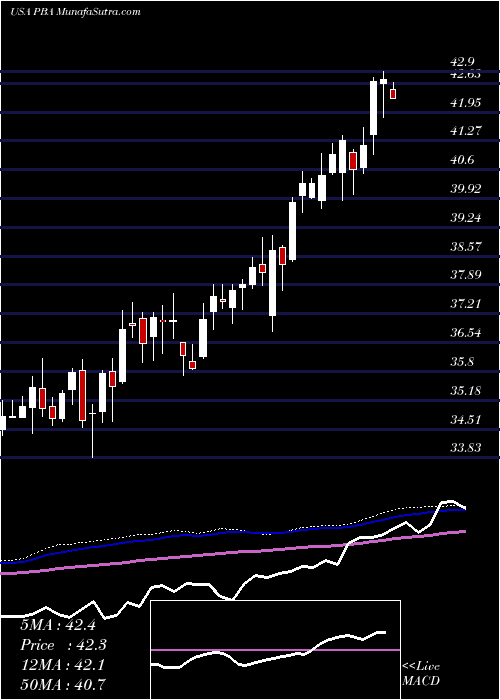Click the 33.83 price level label
500x700 pixels.
pos(466,448)
